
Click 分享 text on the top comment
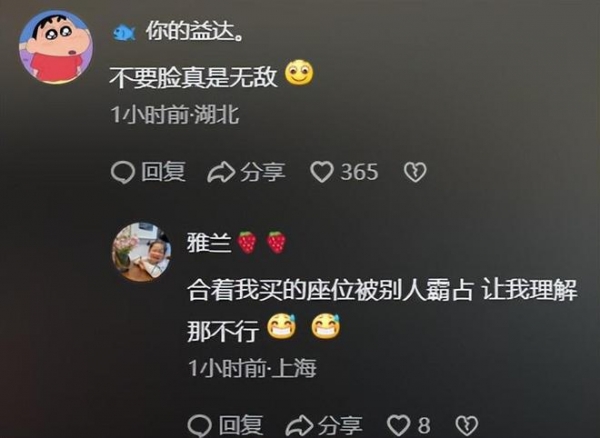click(x=263, y=172)
